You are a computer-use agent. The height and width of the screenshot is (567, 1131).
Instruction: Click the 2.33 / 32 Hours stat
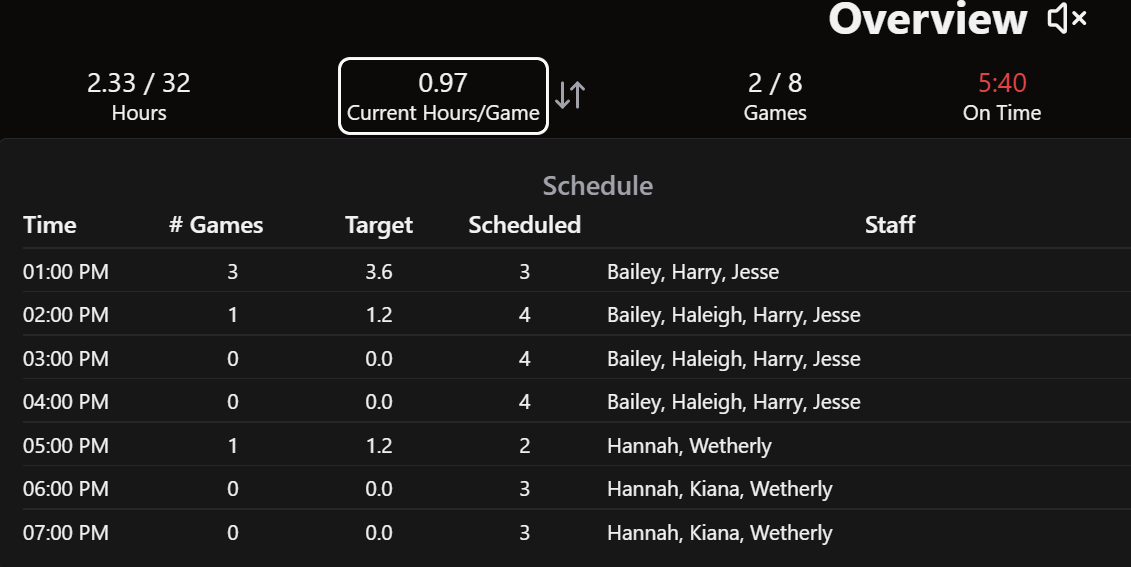coord(139,96)
